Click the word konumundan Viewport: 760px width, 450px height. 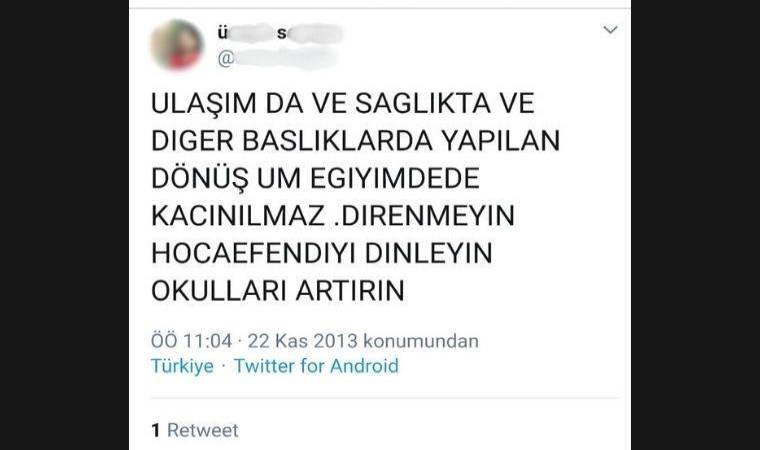pos(421,341)
